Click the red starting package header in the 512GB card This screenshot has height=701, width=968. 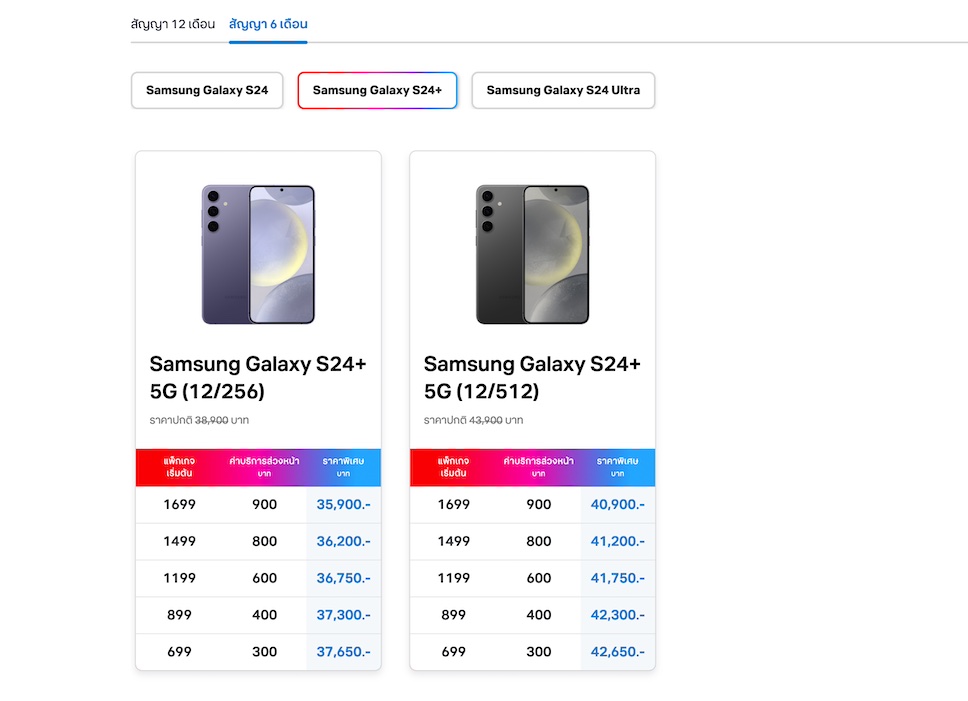[454, 467]
